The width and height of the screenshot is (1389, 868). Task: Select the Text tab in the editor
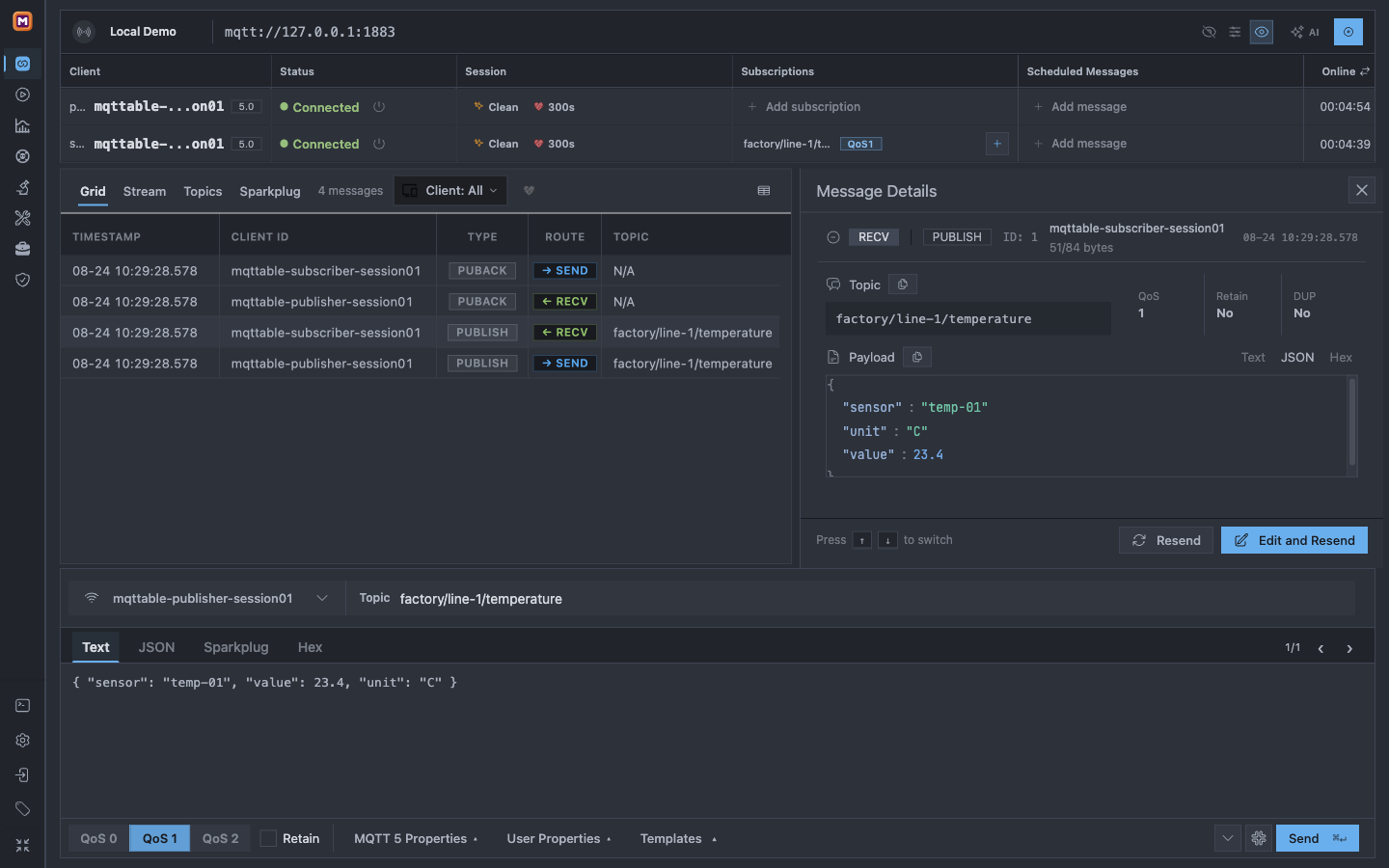95,647
